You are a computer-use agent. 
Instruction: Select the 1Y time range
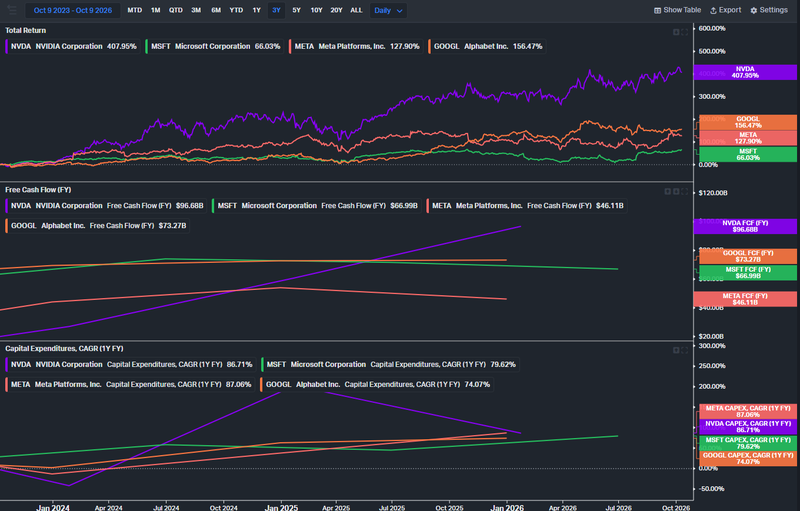[x=257, y=10]
